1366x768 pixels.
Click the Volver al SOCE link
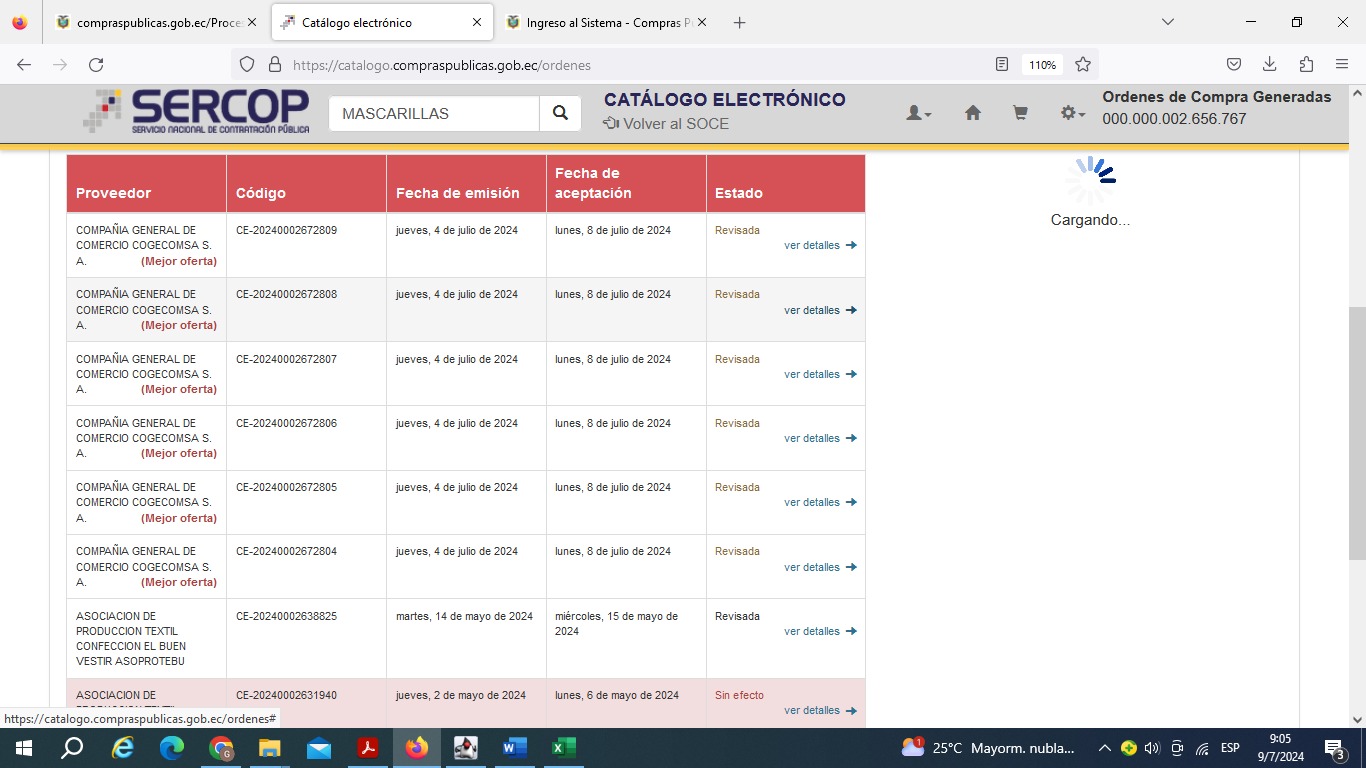click(666, 124)
